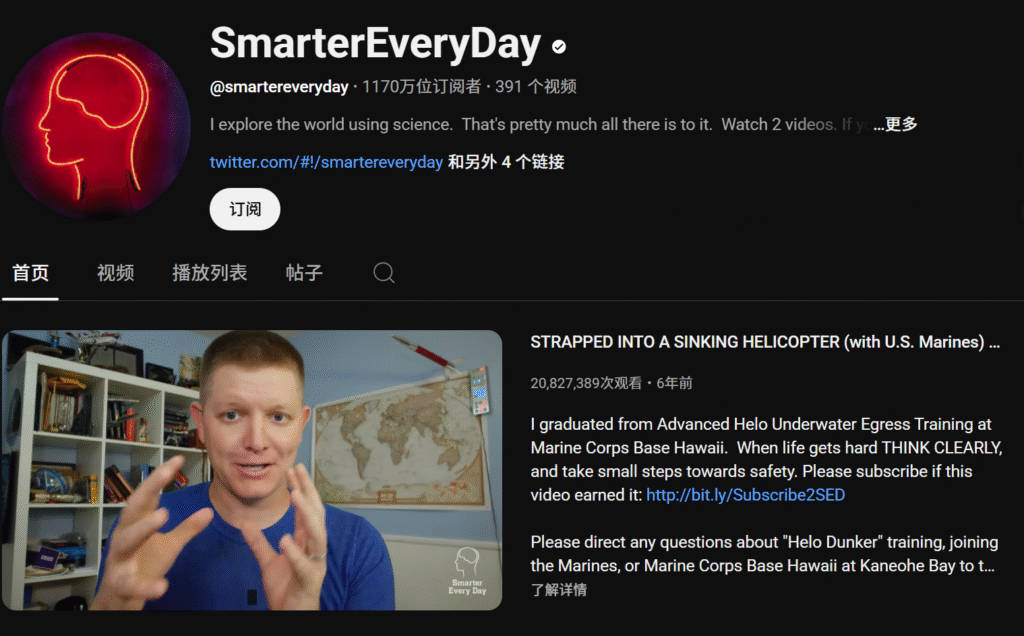Click the @smartereveryday channel handle
This screenshot has height=636, width=1024.
(279, 87)
